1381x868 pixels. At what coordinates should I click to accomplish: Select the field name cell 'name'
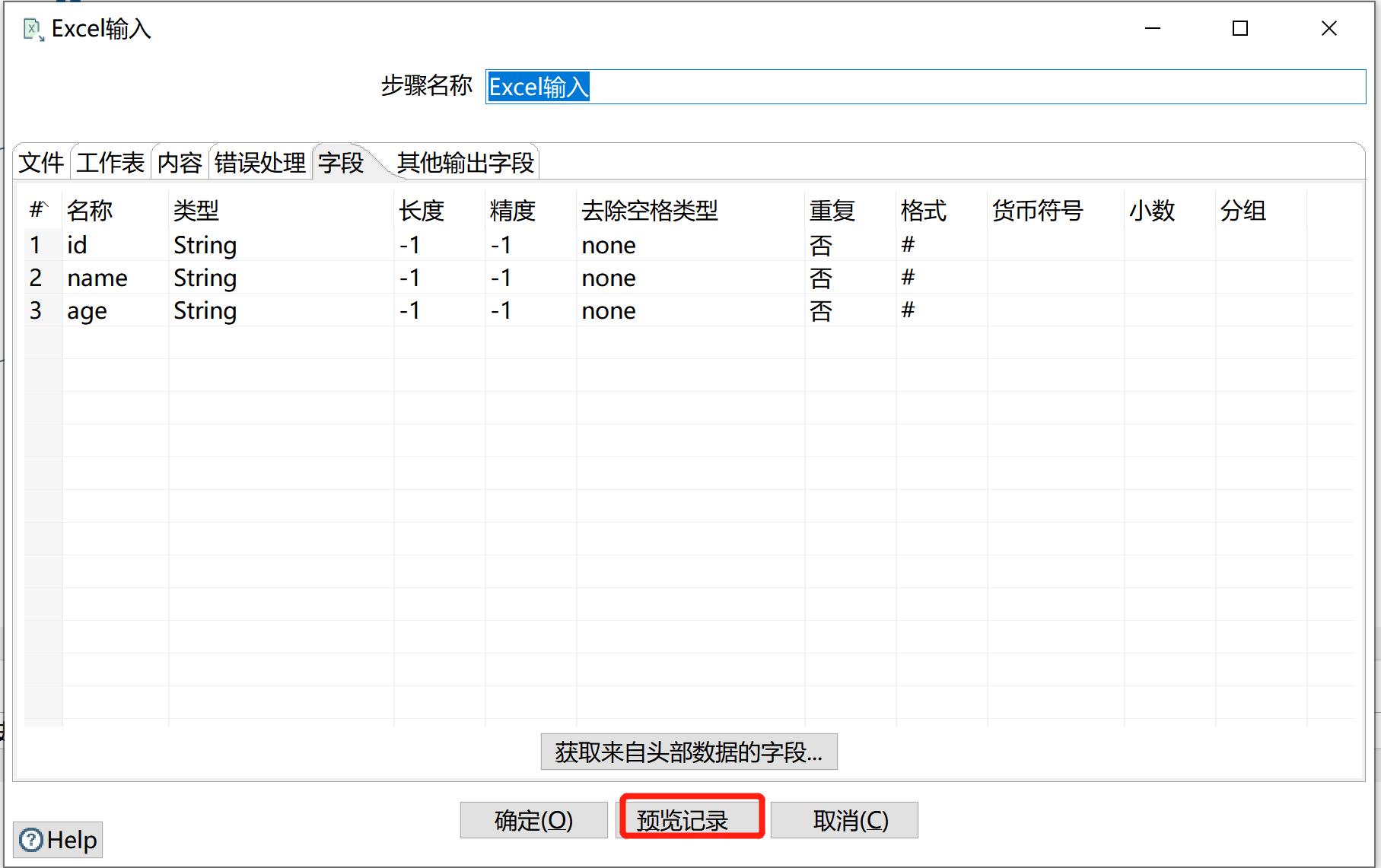[115, 278]
